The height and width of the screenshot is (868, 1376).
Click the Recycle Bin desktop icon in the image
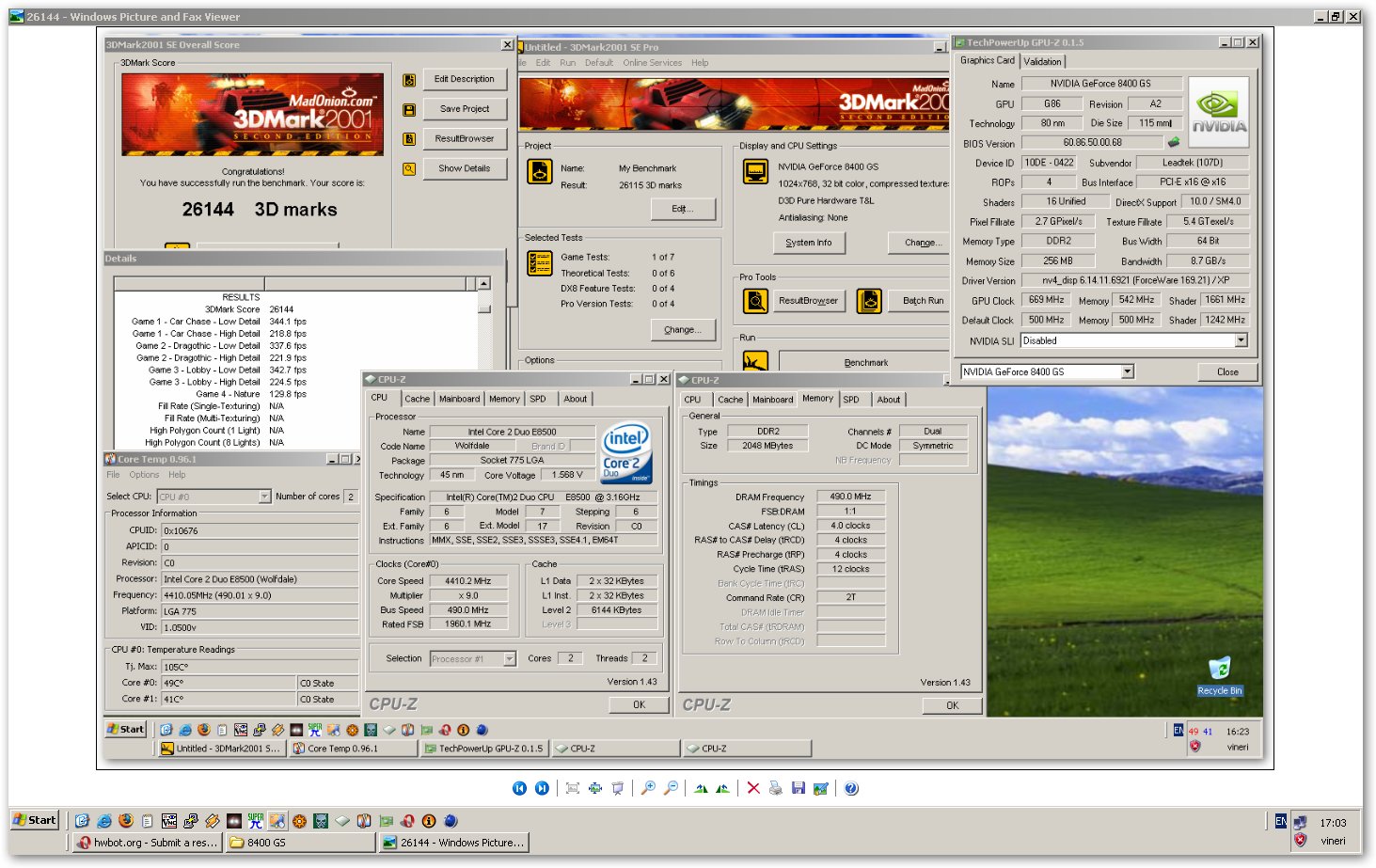[1220, 676]
